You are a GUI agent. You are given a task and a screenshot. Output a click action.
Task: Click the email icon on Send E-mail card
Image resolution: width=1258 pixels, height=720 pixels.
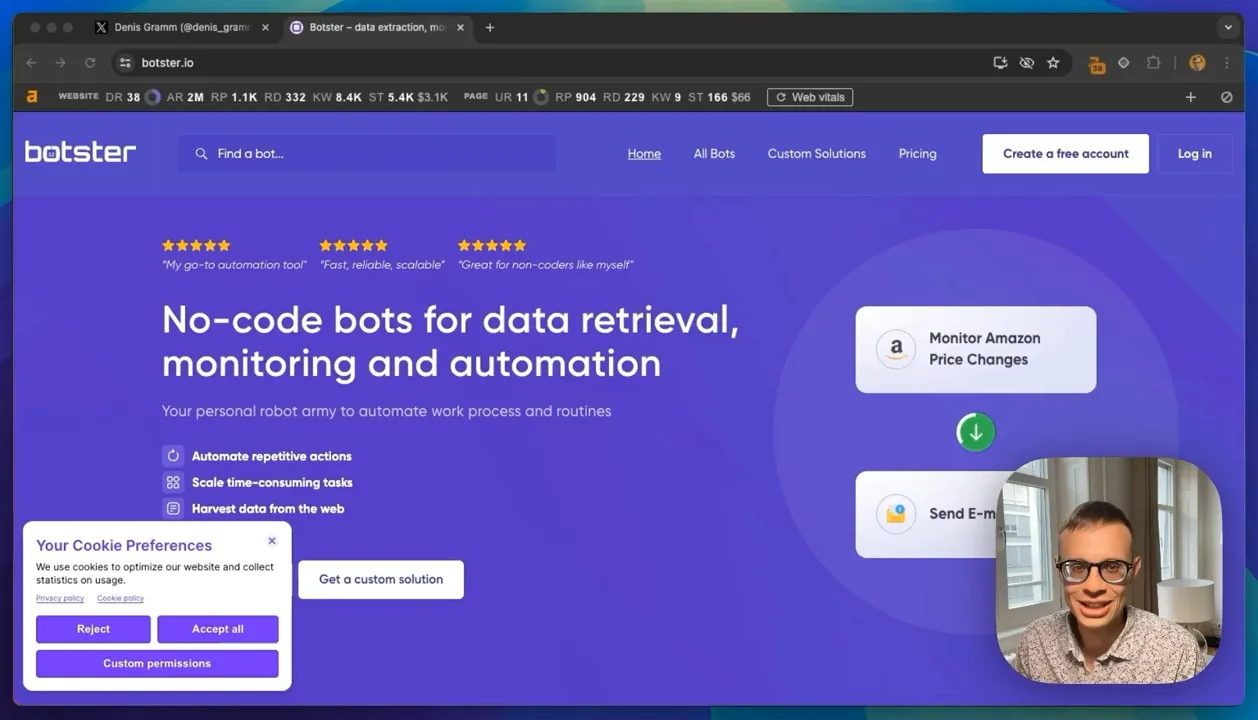896,514
